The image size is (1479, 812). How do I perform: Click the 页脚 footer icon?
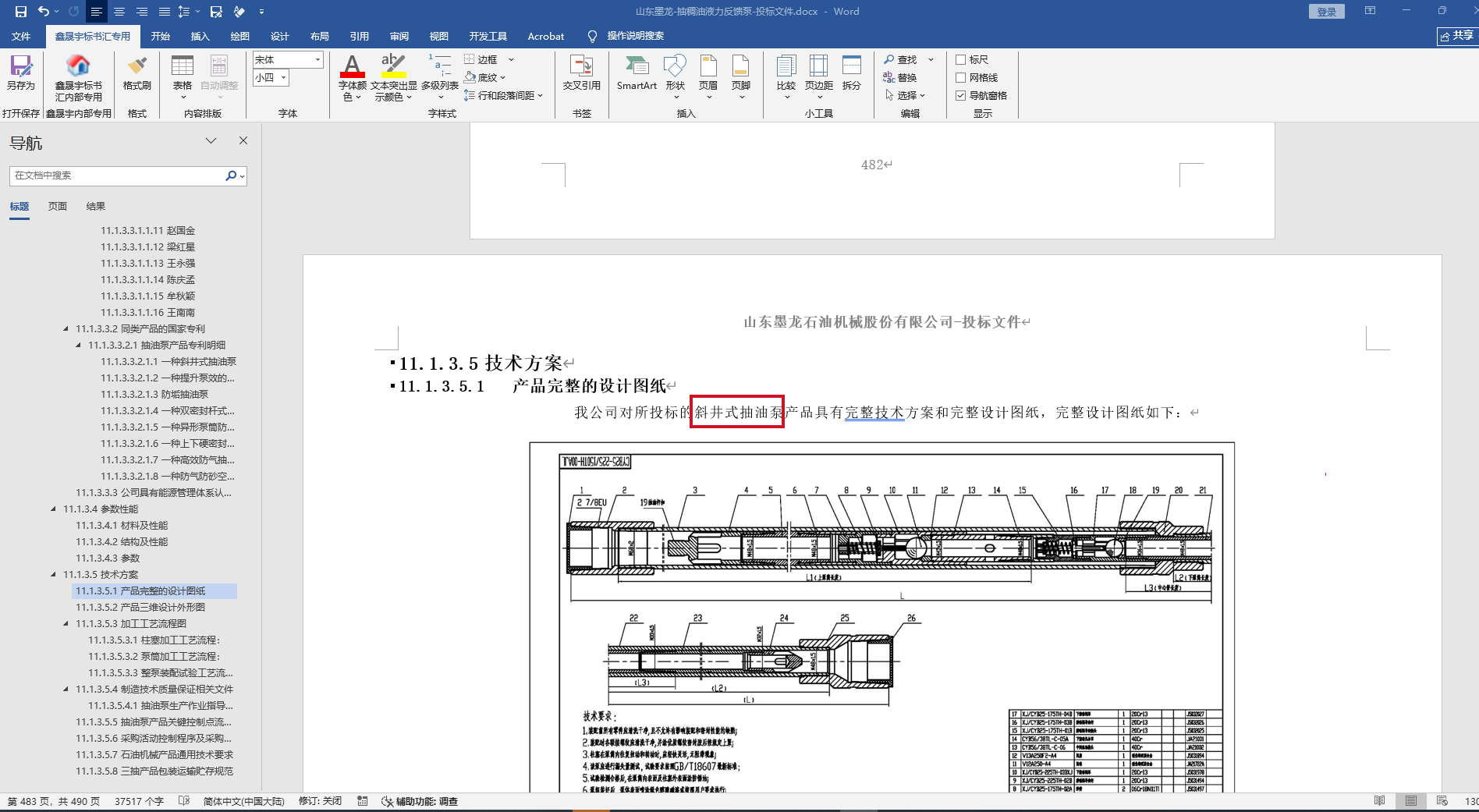(741, 76)
